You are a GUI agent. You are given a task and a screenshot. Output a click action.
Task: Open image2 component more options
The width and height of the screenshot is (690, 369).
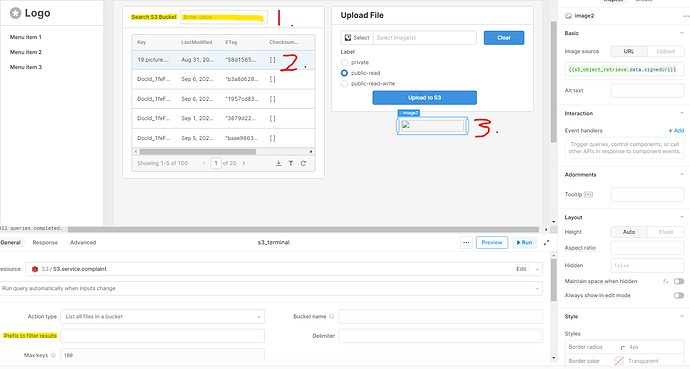[x=686, y=16]
